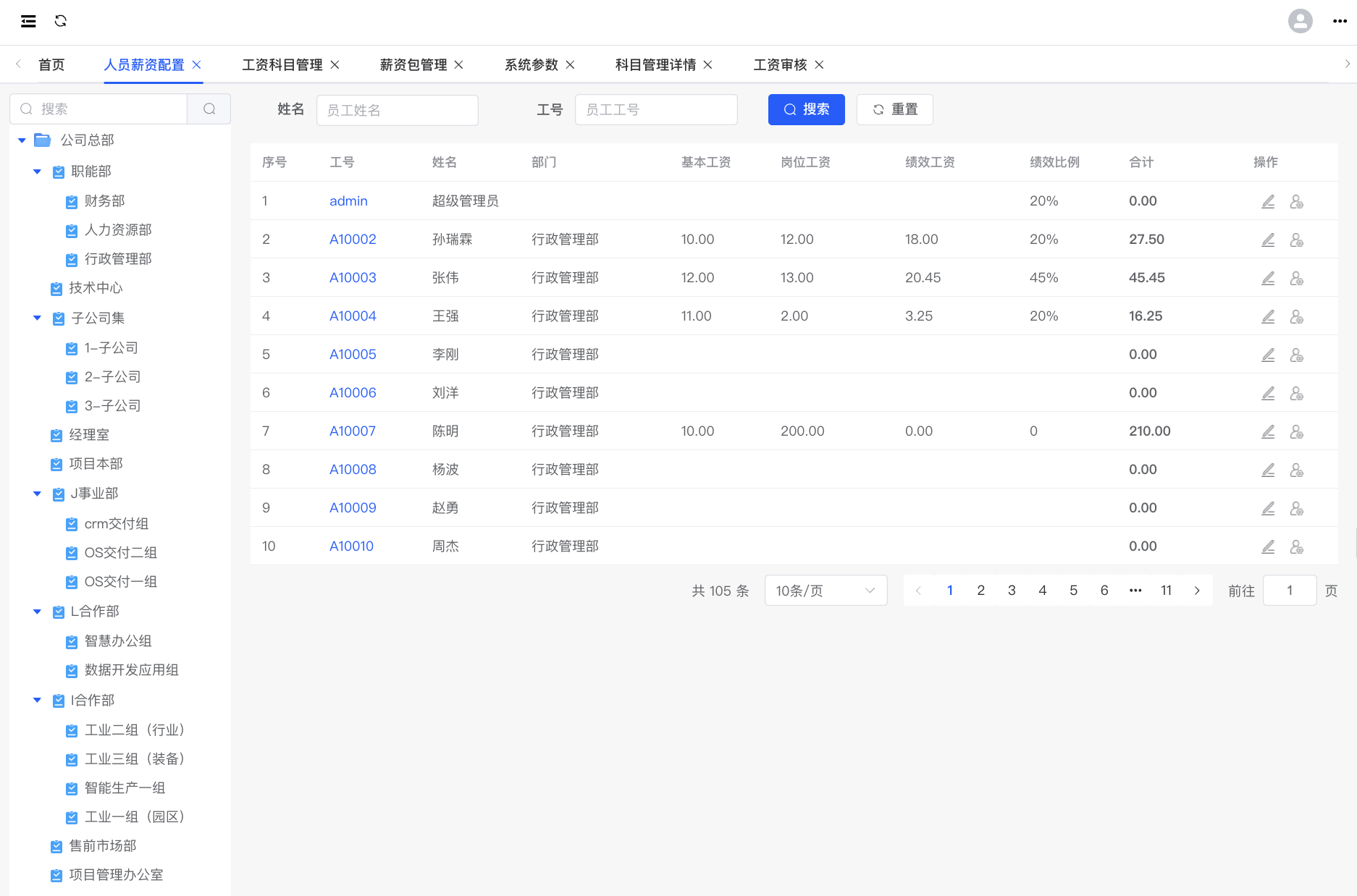Collapse the 子公司集 tree node
This screenshot has height=896, width=1357.
tap(37, 318)
